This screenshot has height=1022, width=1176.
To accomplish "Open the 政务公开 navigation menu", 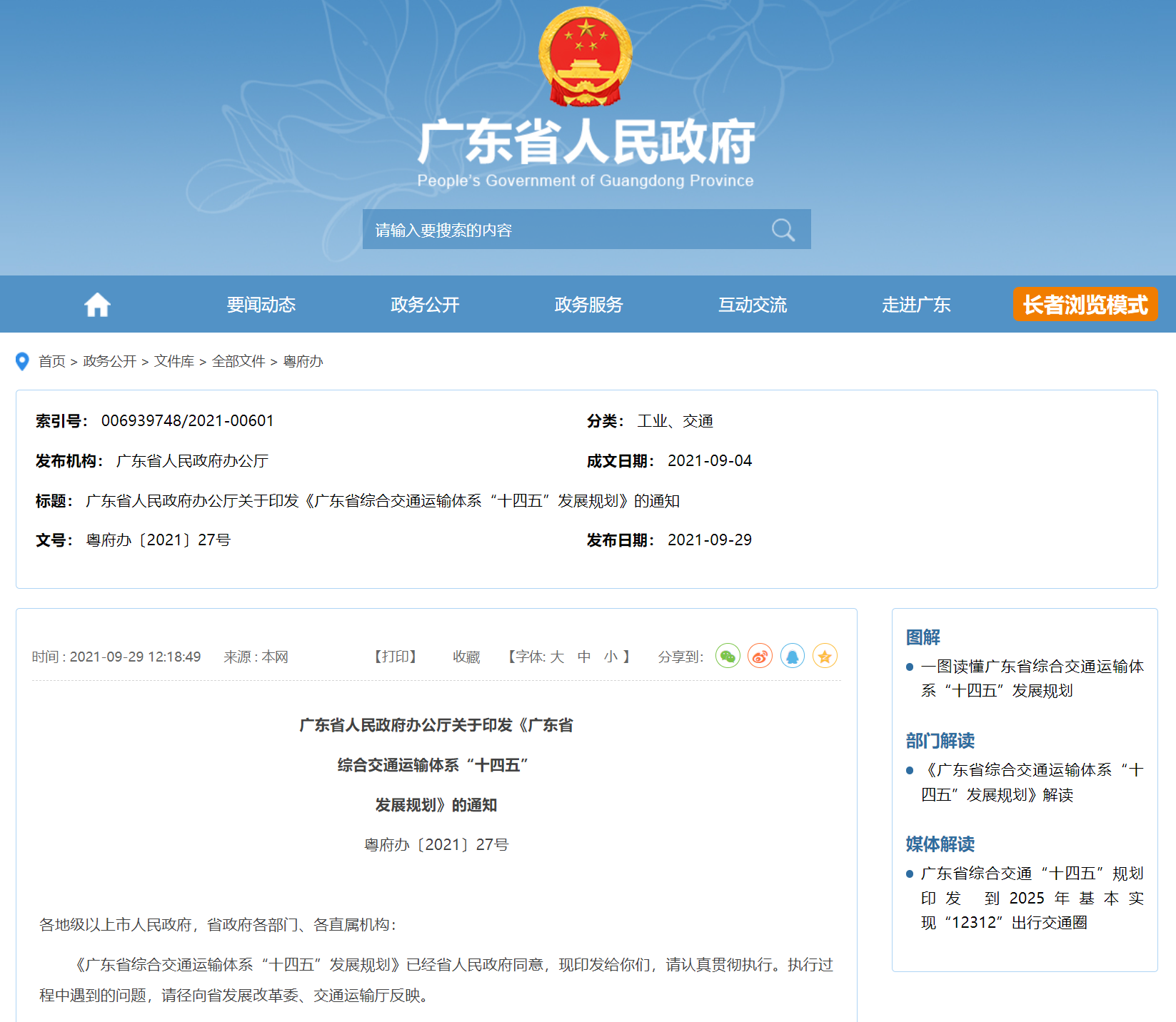I will (425, 305).
